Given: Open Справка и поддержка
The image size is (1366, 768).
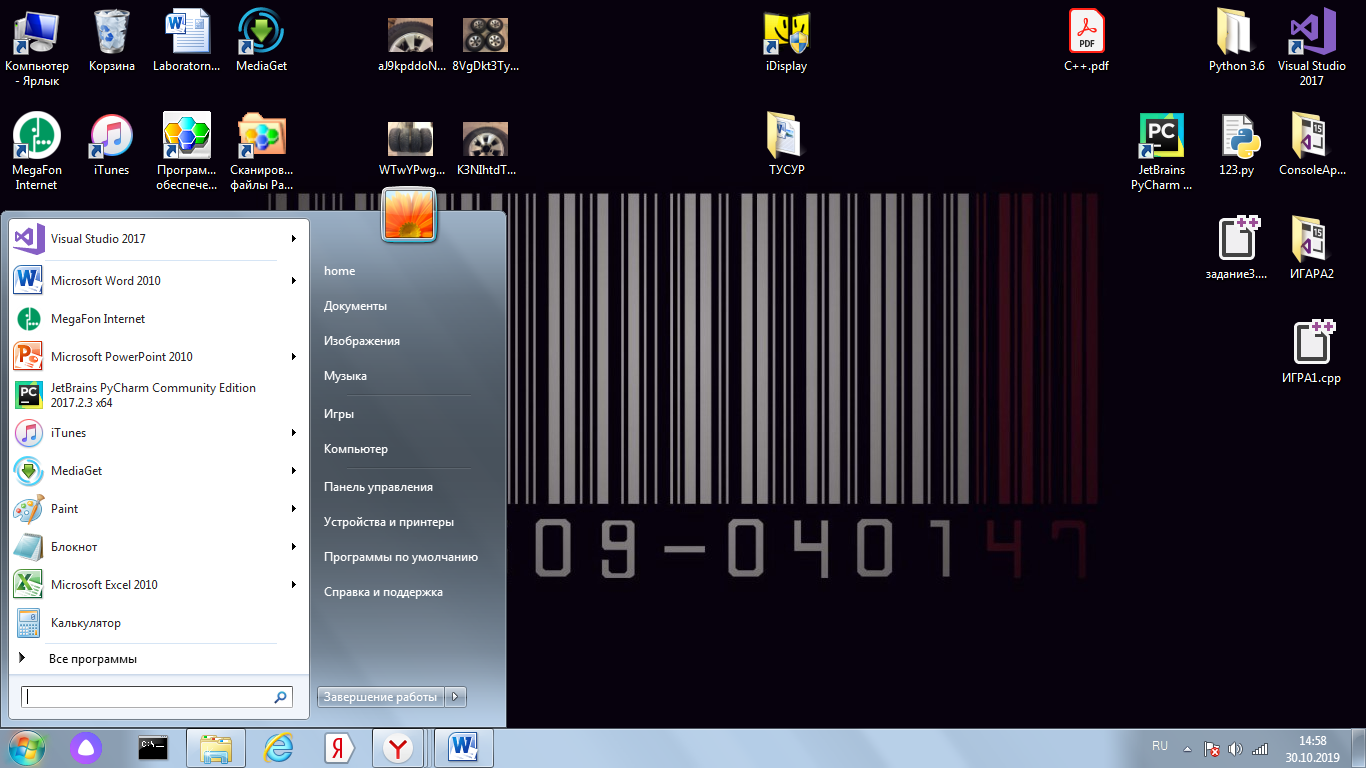Looking at the screenshot, I should (383, 592).
